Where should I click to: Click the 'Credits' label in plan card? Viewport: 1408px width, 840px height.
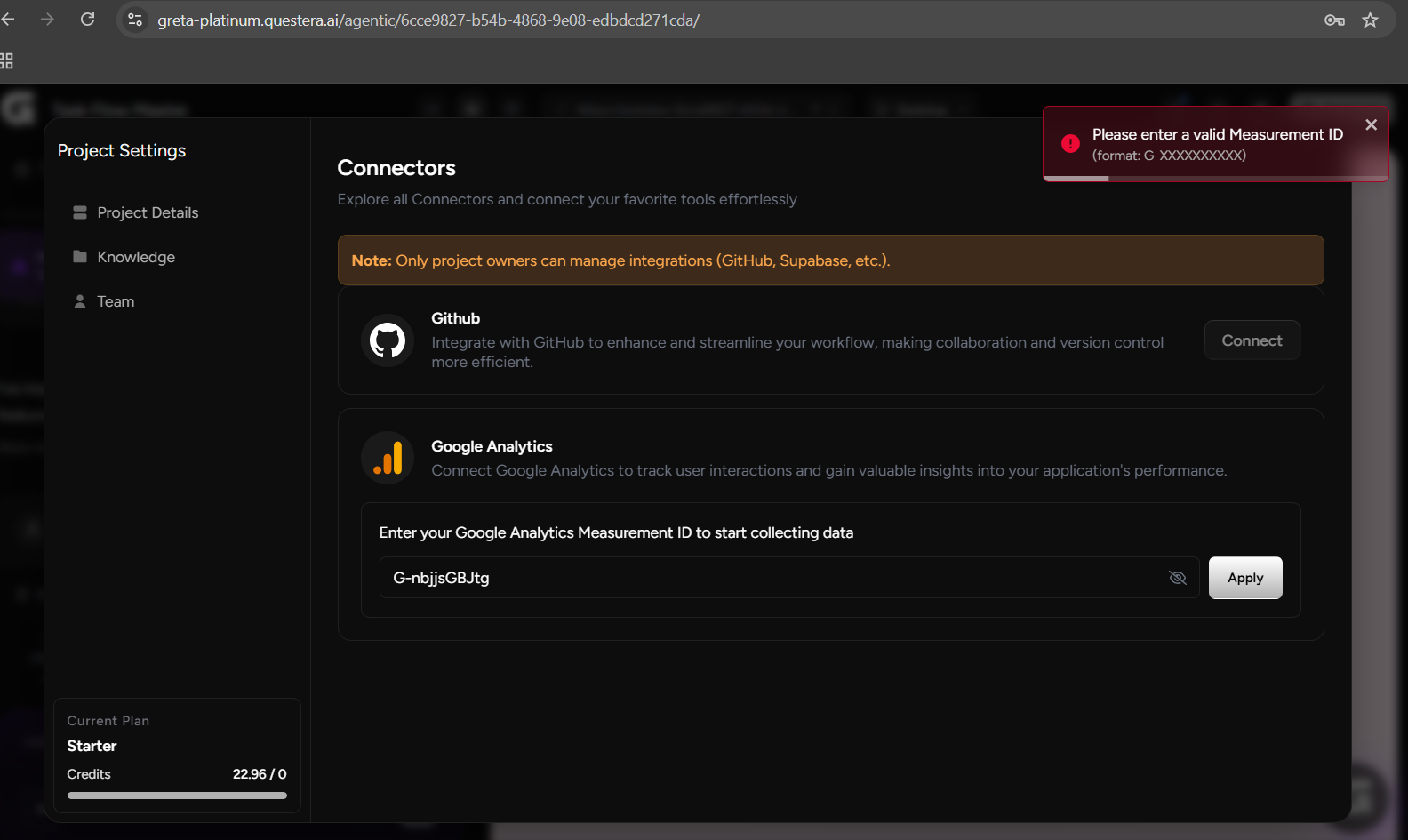[89, 774]
